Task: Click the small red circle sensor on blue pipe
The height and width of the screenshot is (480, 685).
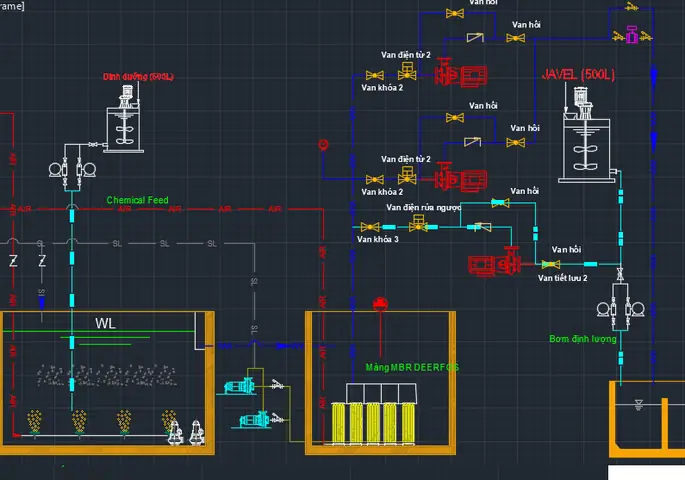Action: [x=323, y=145]
